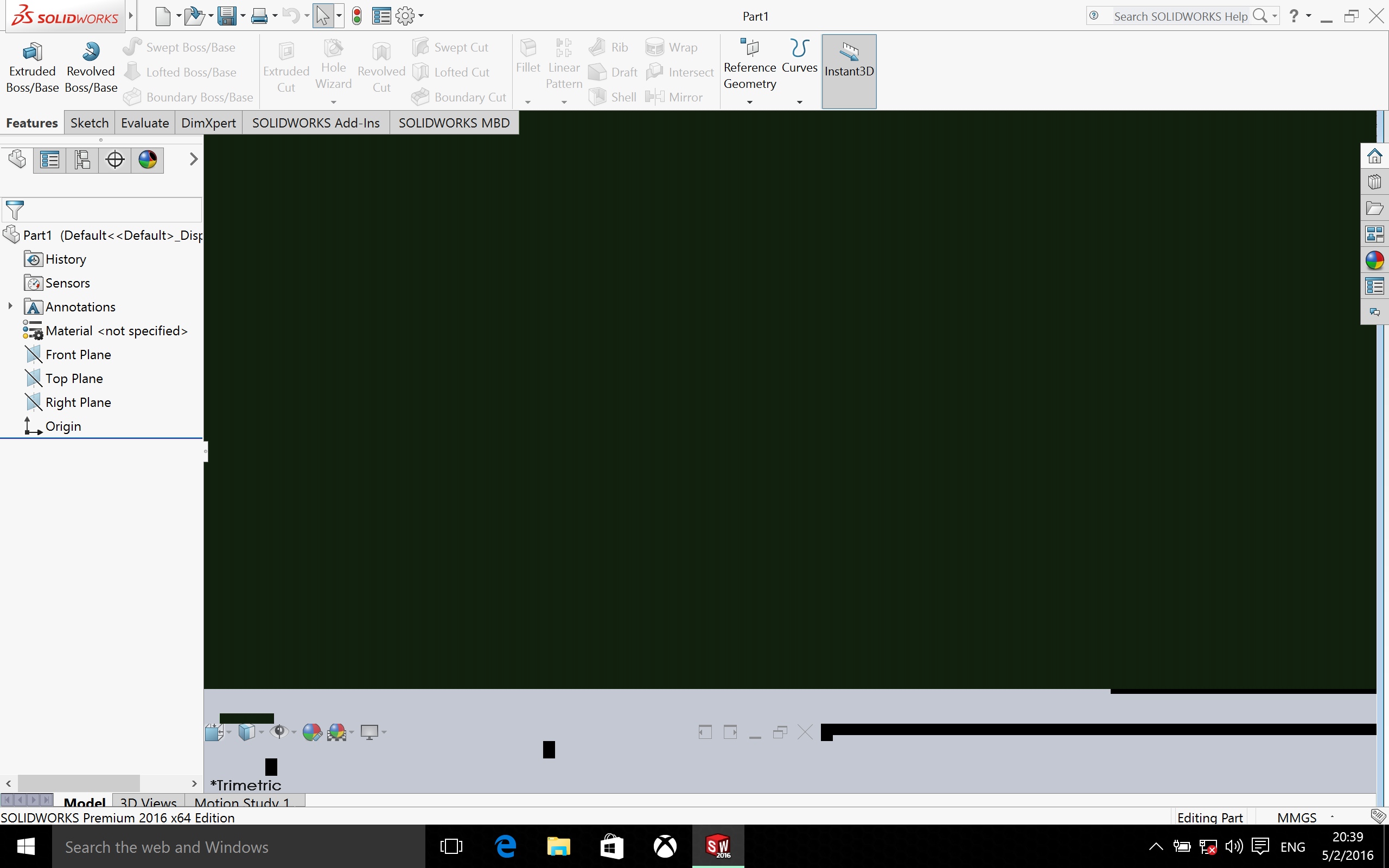Click the Open file icon

click(195, 16)
